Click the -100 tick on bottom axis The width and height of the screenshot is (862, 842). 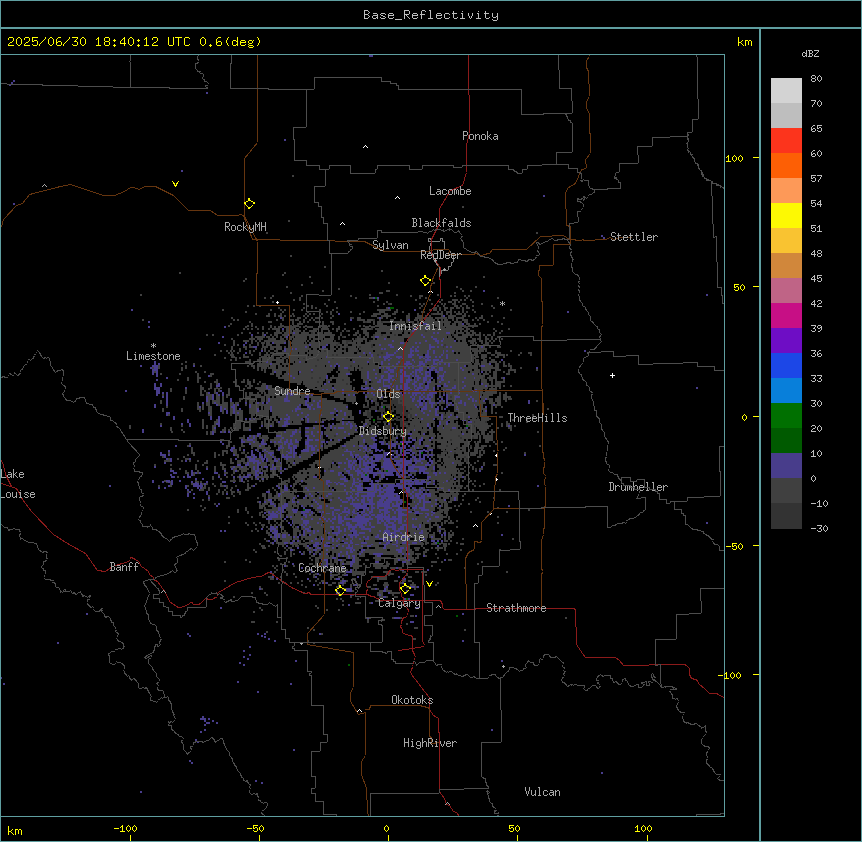click(x=125, y=828)
